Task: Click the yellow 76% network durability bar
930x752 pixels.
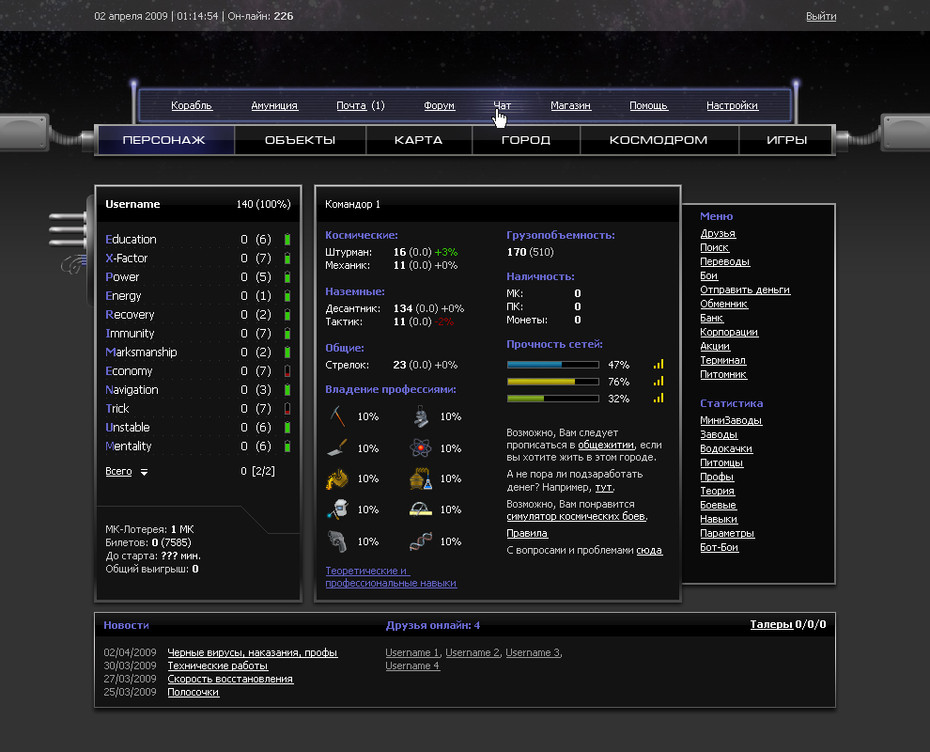Action: coord(553,381)
